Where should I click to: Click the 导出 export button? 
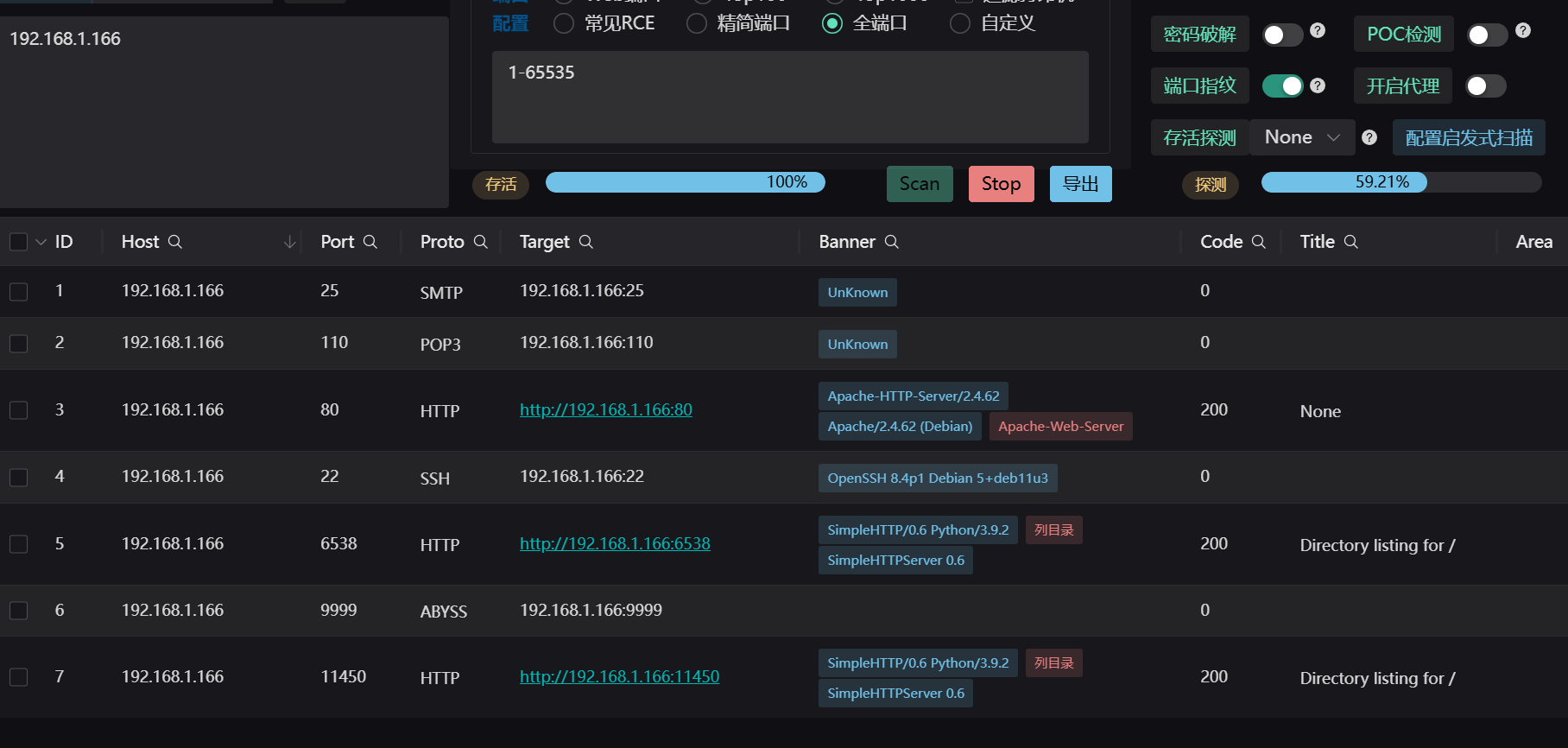pos(1081,184)
